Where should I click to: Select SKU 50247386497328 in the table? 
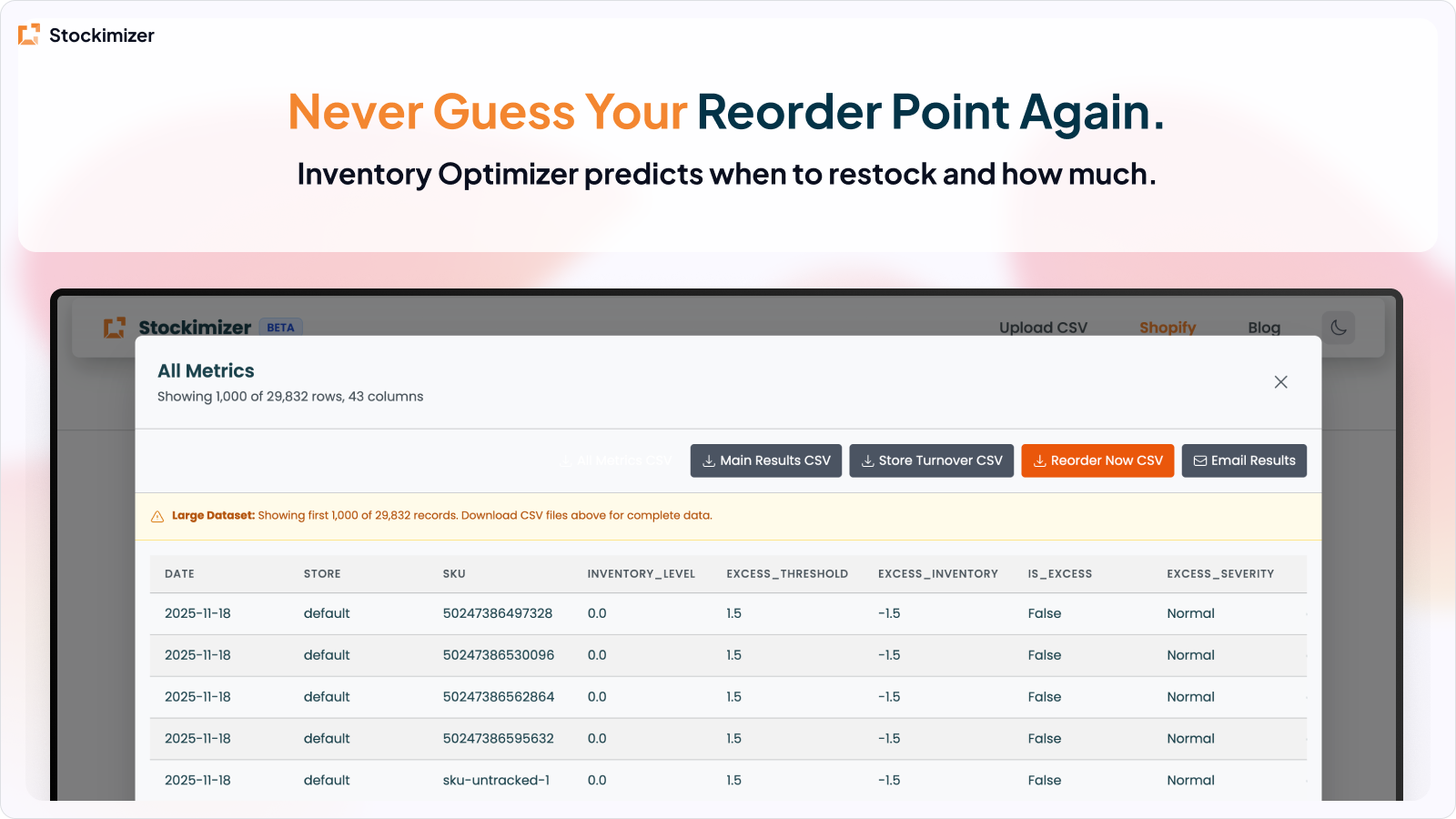(497, 613)
